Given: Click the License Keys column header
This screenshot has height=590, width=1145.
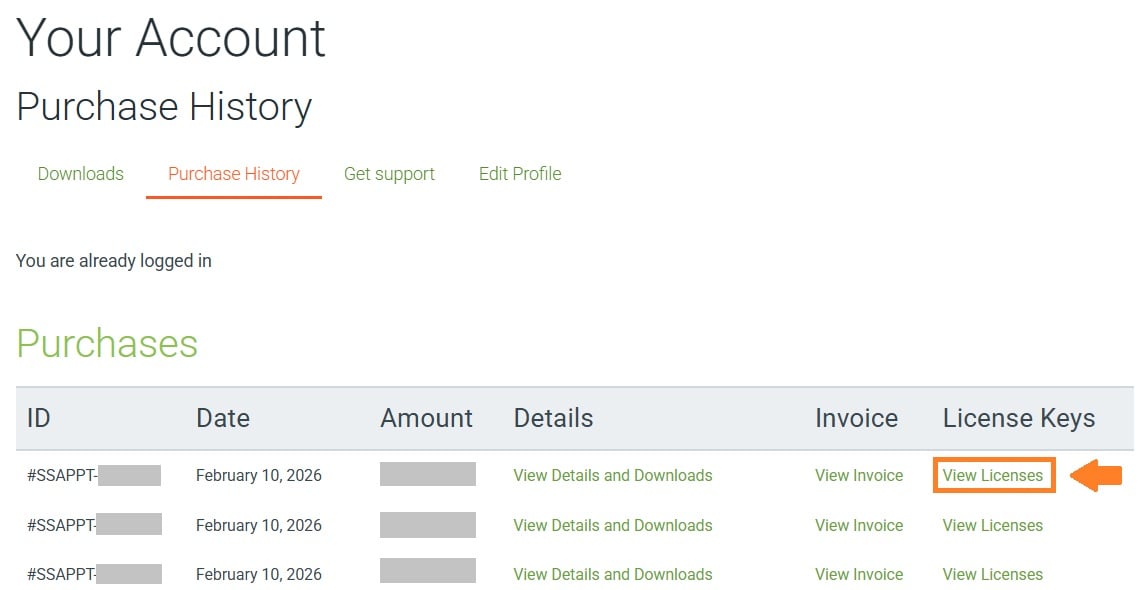Looking at the screenshot, I should (x=1019, y=418).
